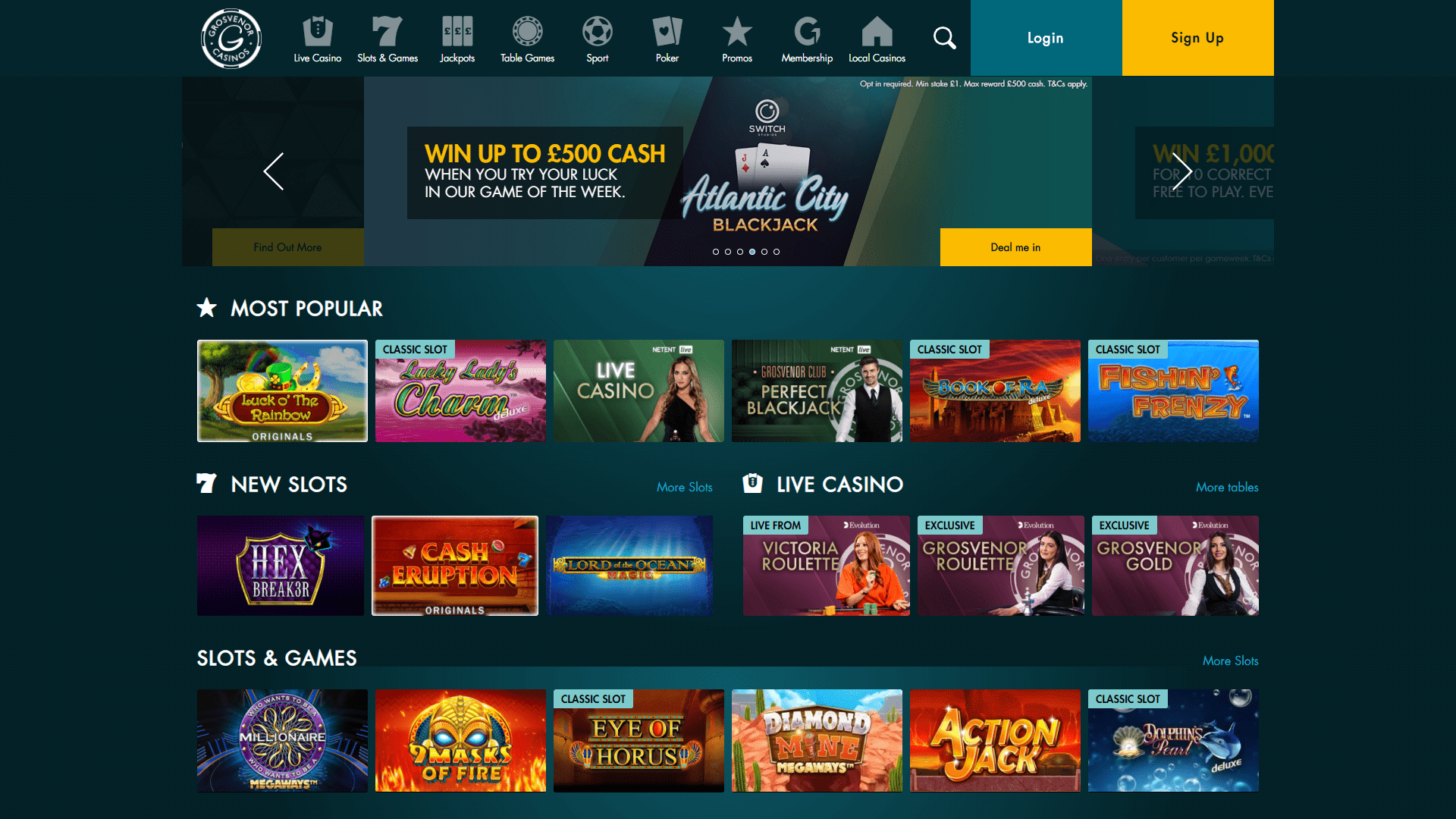Click the search magnifier icon
The height and width of the screenshot is (819, 1456).
(944, 38)
